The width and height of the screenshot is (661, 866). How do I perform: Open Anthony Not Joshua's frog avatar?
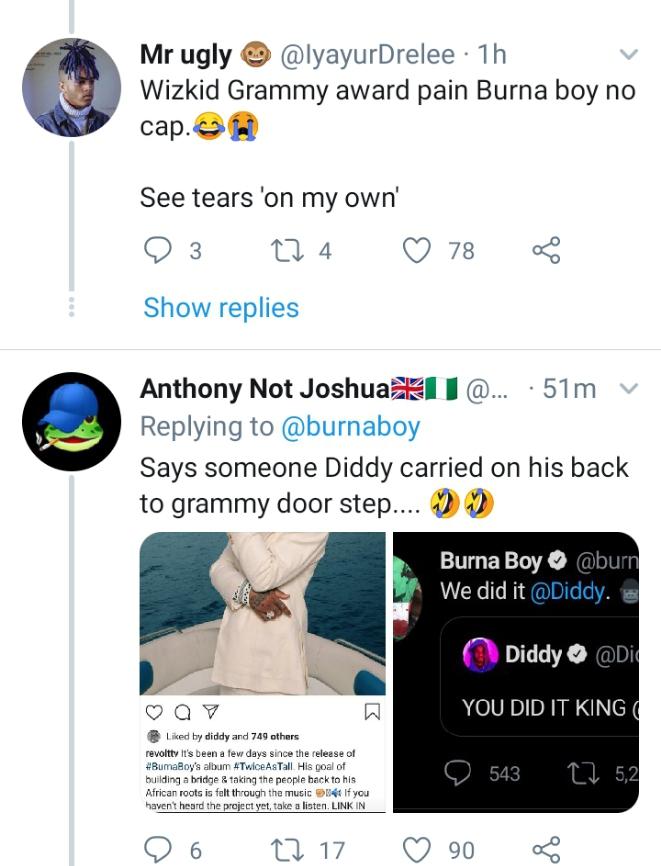coord(71,421)
